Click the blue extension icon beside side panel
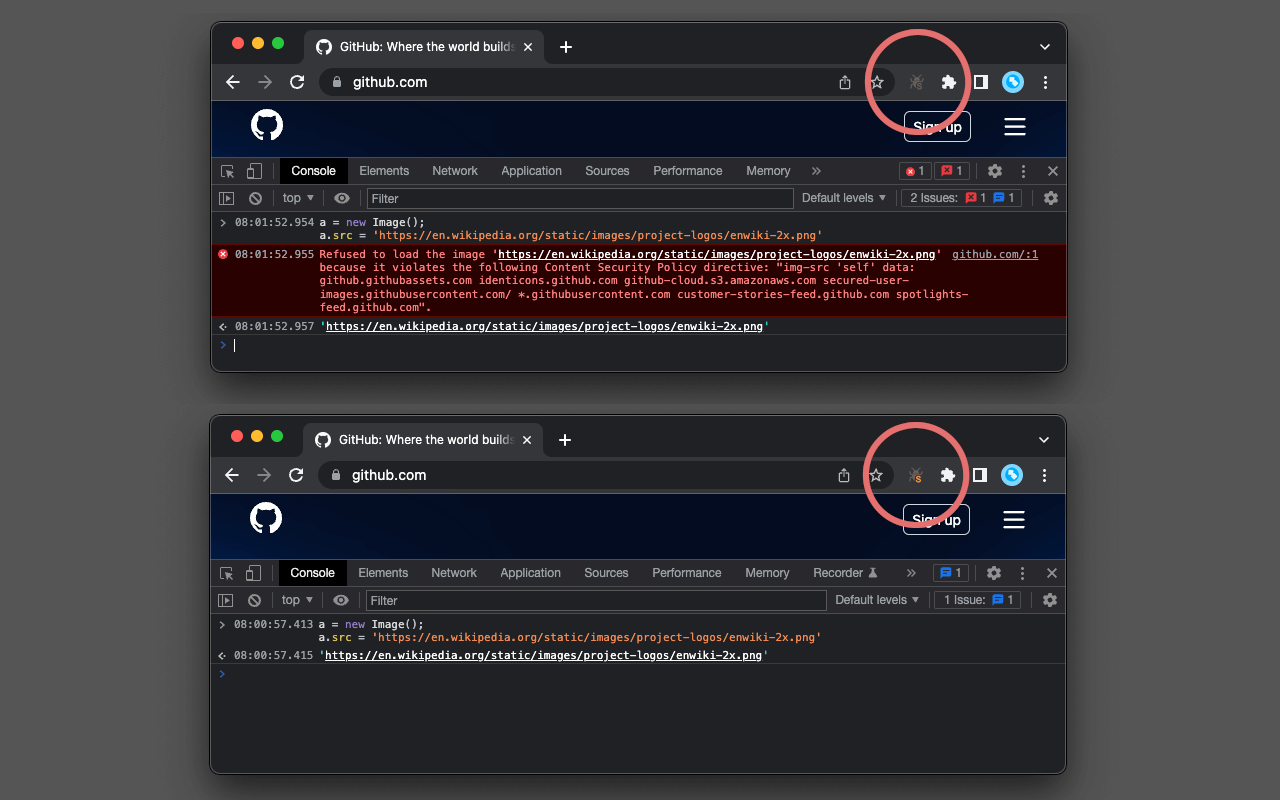This screenshot has width=1280, height=800. coord(1012,82)
